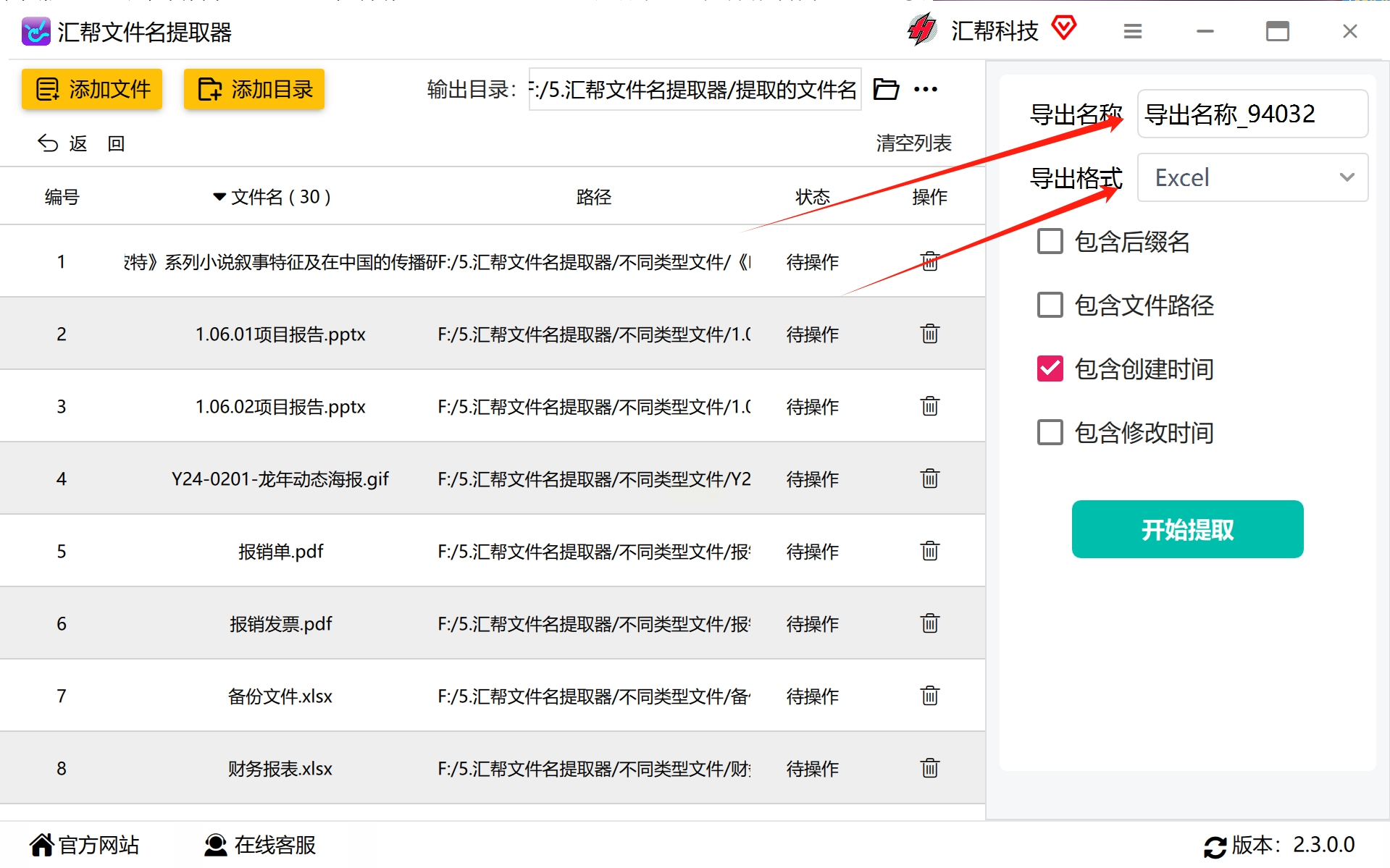Click the red diamond VIP icon

click(1063, 29)
